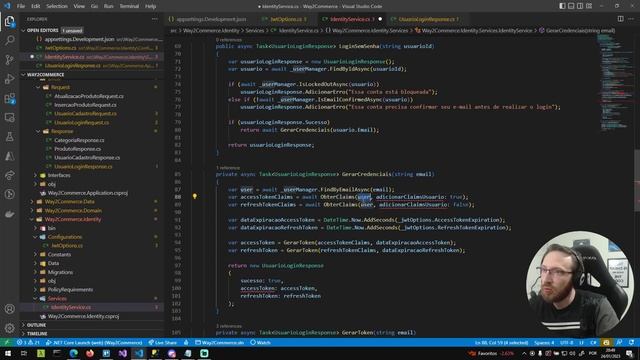This screenshot has height=360, width=640.
Task: Open the Selection menu
Action: click(x=57, y=6)
